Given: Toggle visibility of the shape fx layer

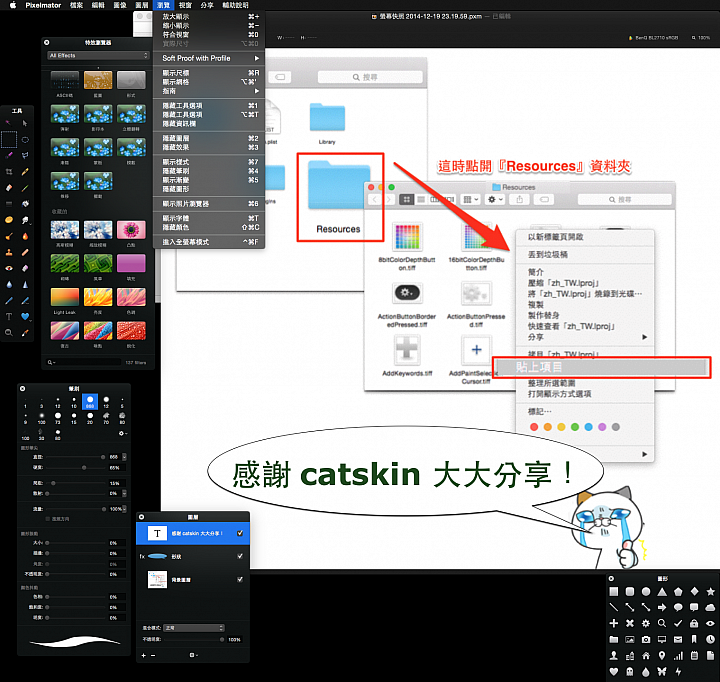Looking at the screenshot, I should [x=240, y=556].
